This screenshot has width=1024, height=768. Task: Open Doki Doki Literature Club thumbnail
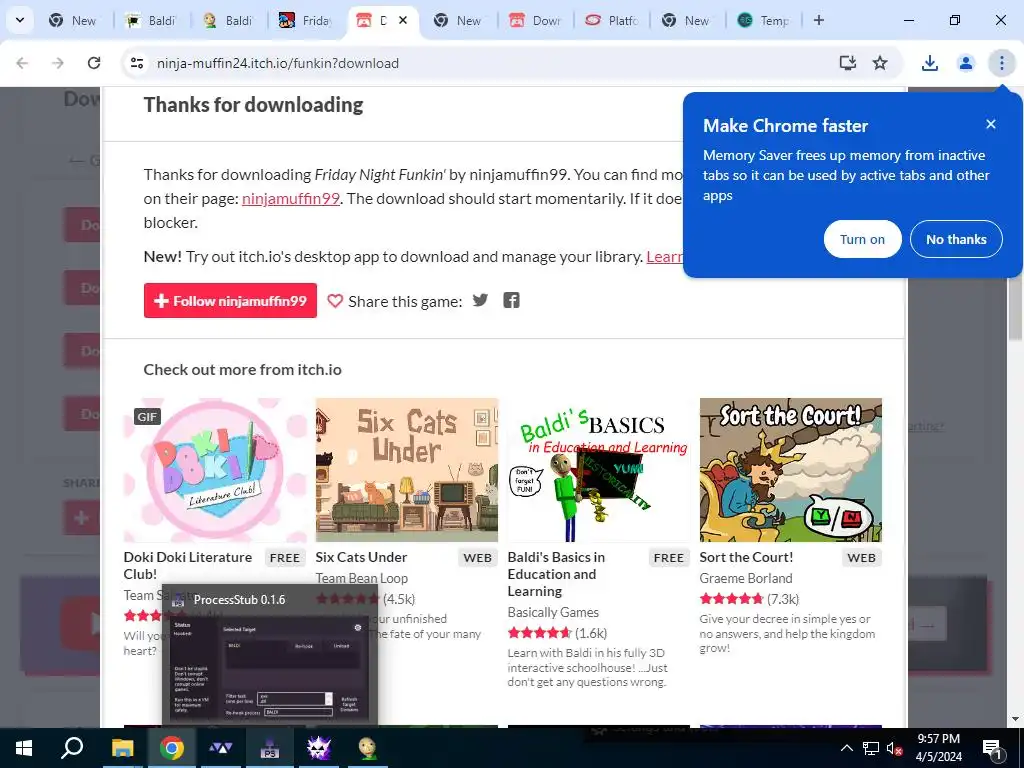tap(215, 470)
